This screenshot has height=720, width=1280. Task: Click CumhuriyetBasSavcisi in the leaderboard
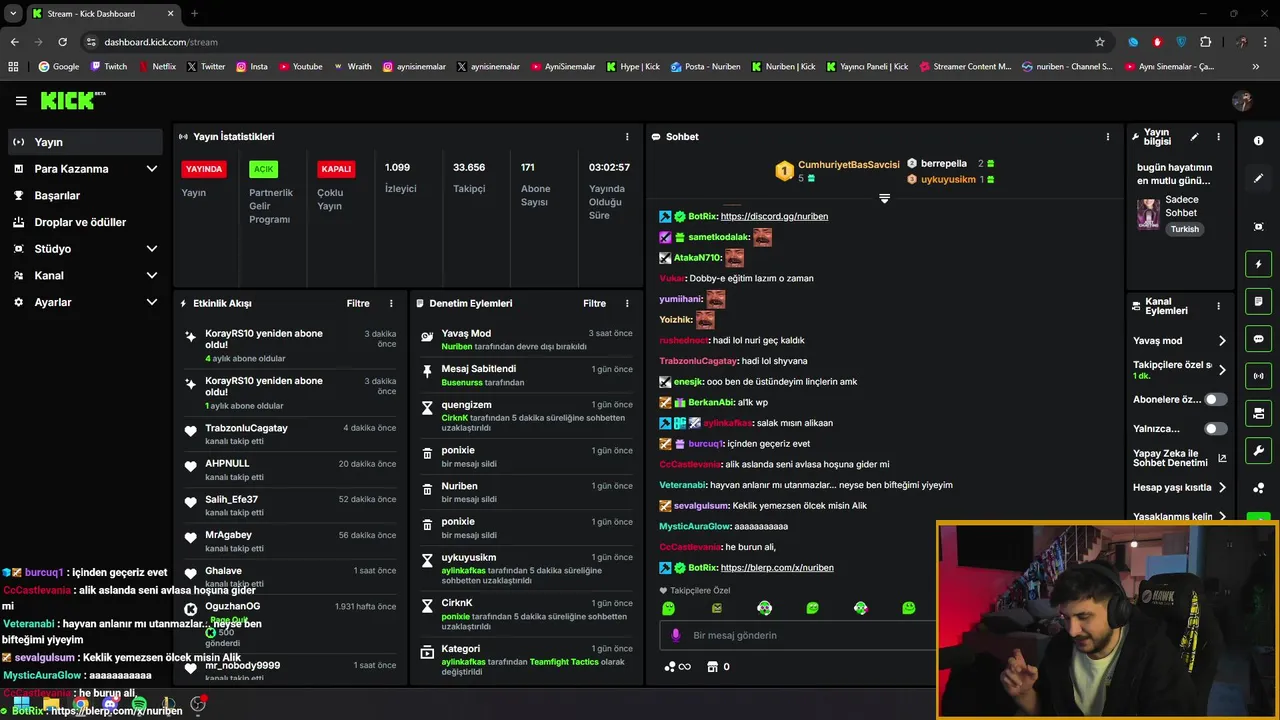coord(849,164)
